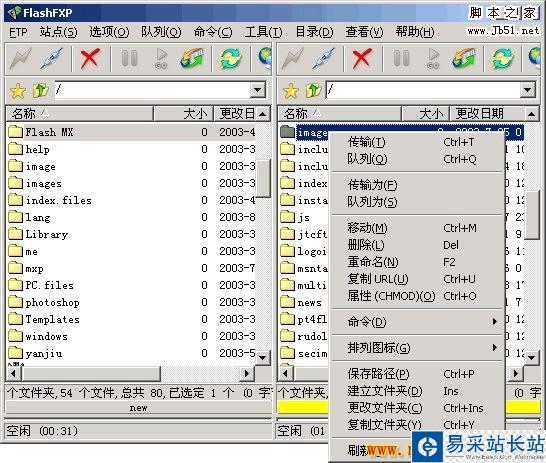Click the play/go transfer icon in right toolbar

[x=433, y=58]
